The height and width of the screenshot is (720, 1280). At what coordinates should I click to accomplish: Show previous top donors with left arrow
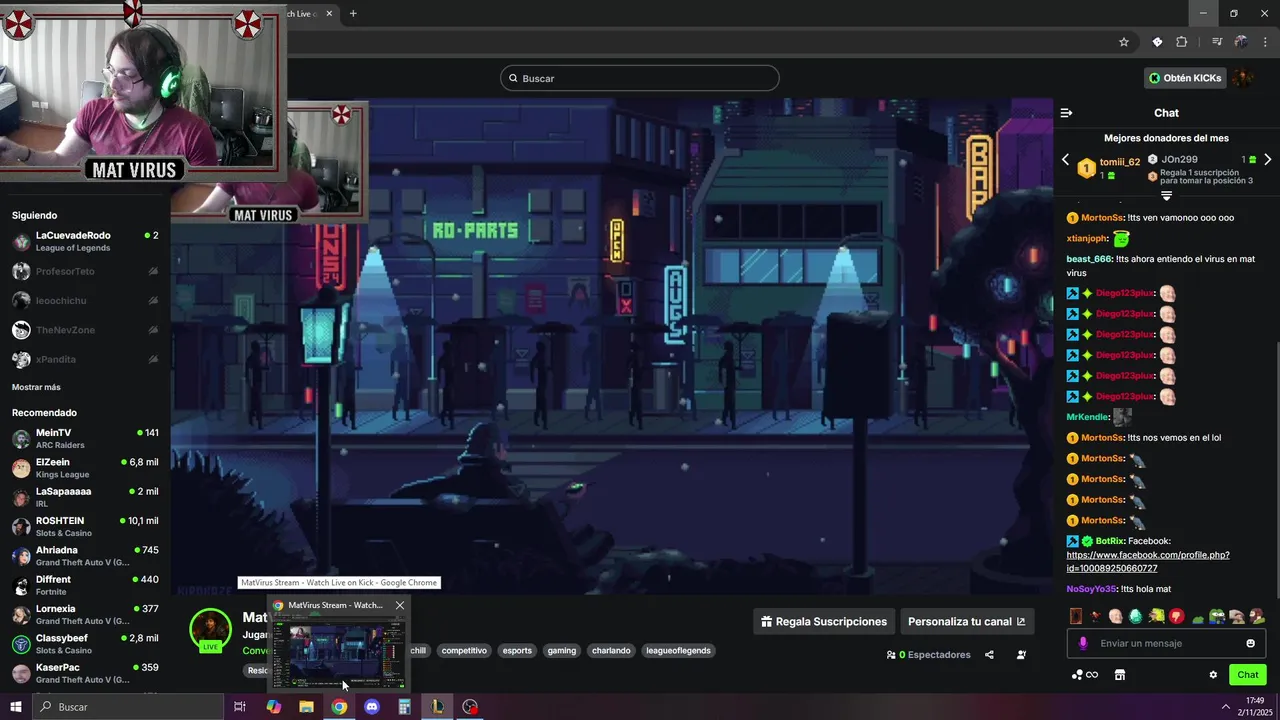pyautogui.click(x=1065, y=160)
